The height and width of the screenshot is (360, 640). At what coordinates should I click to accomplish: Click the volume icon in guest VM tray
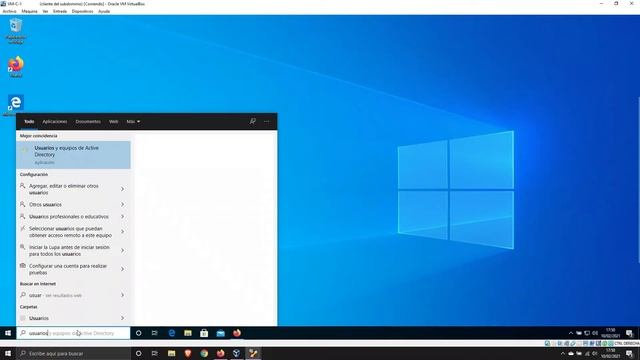click(x=595, y=333)
